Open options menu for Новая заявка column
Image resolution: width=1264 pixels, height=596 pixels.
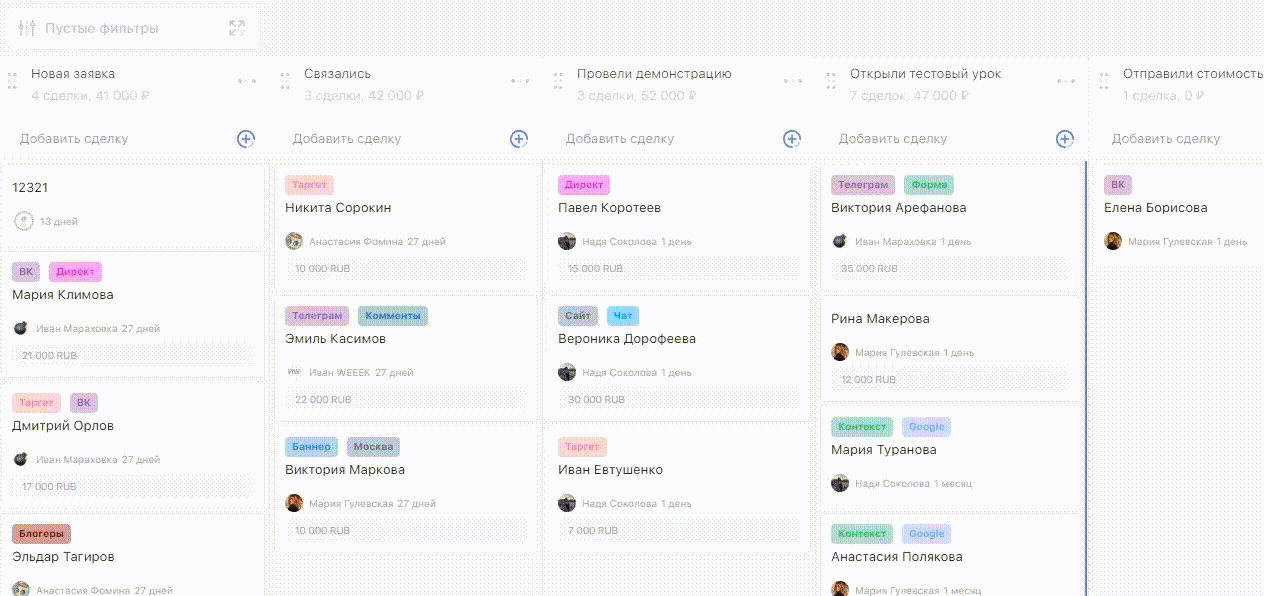[x=247, y=81]
